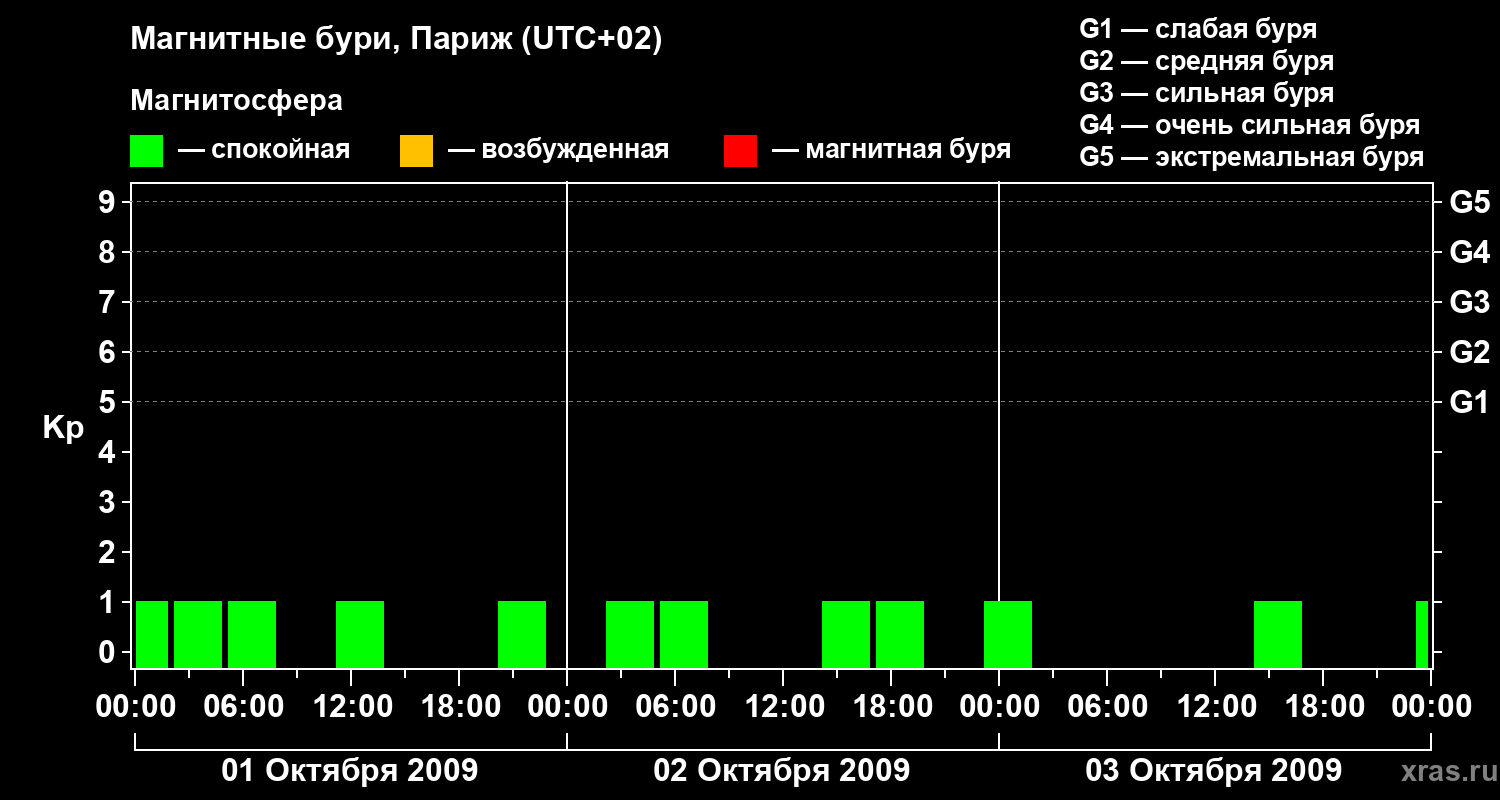Click the orange 'возбужденная' legend swatch
Screen dimensions: 1500x800
pyautogui.click(x=416, y=151)
